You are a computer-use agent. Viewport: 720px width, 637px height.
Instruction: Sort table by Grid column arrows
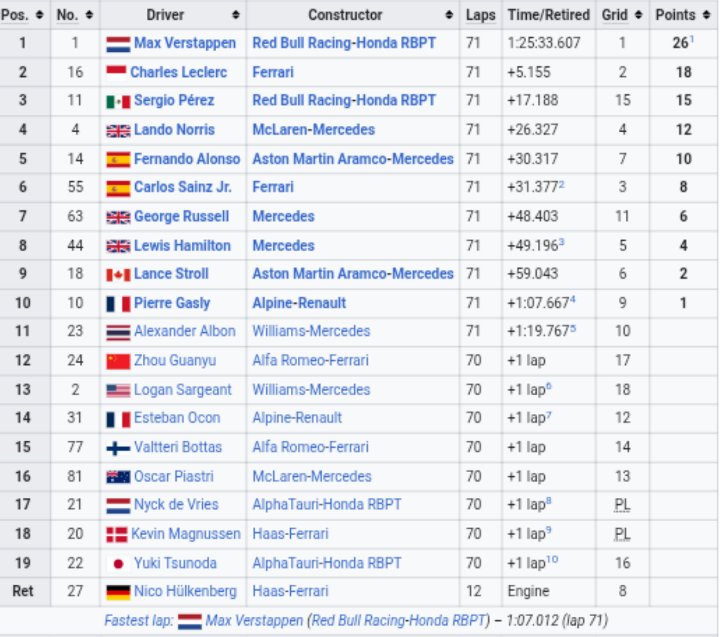point(638,15)
